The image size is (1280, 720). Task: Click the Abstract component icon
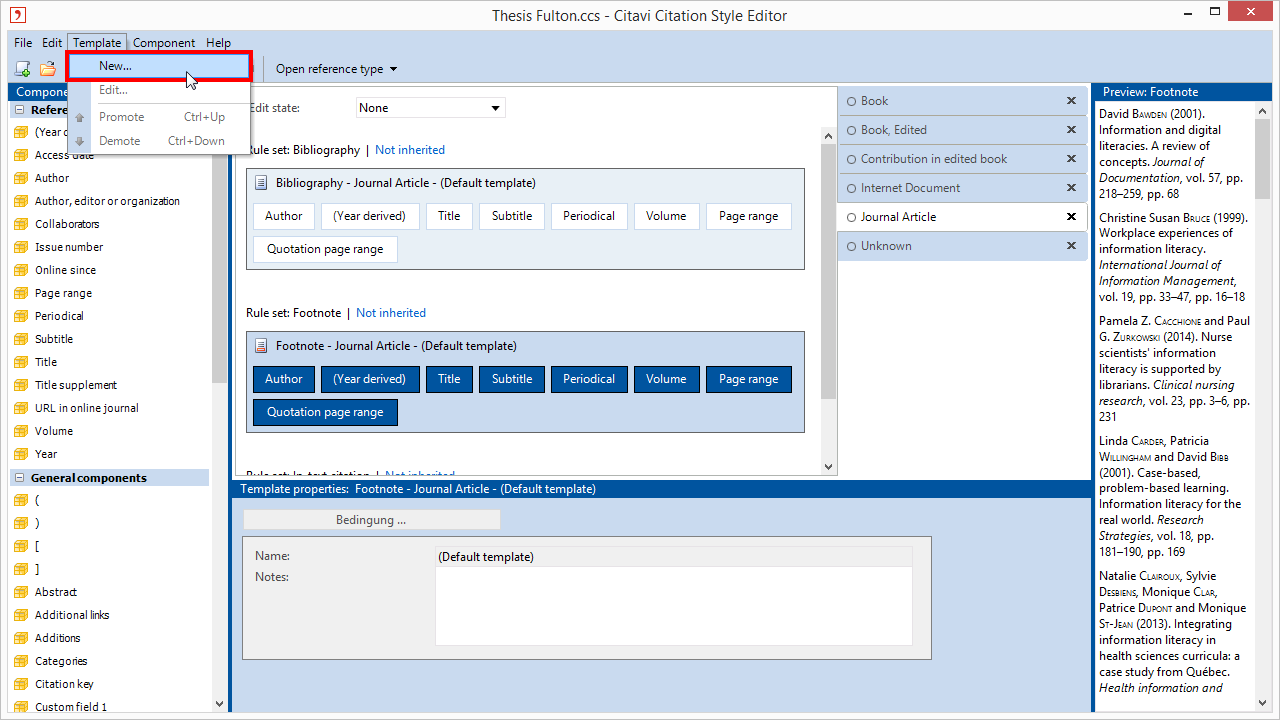point(21,592)
